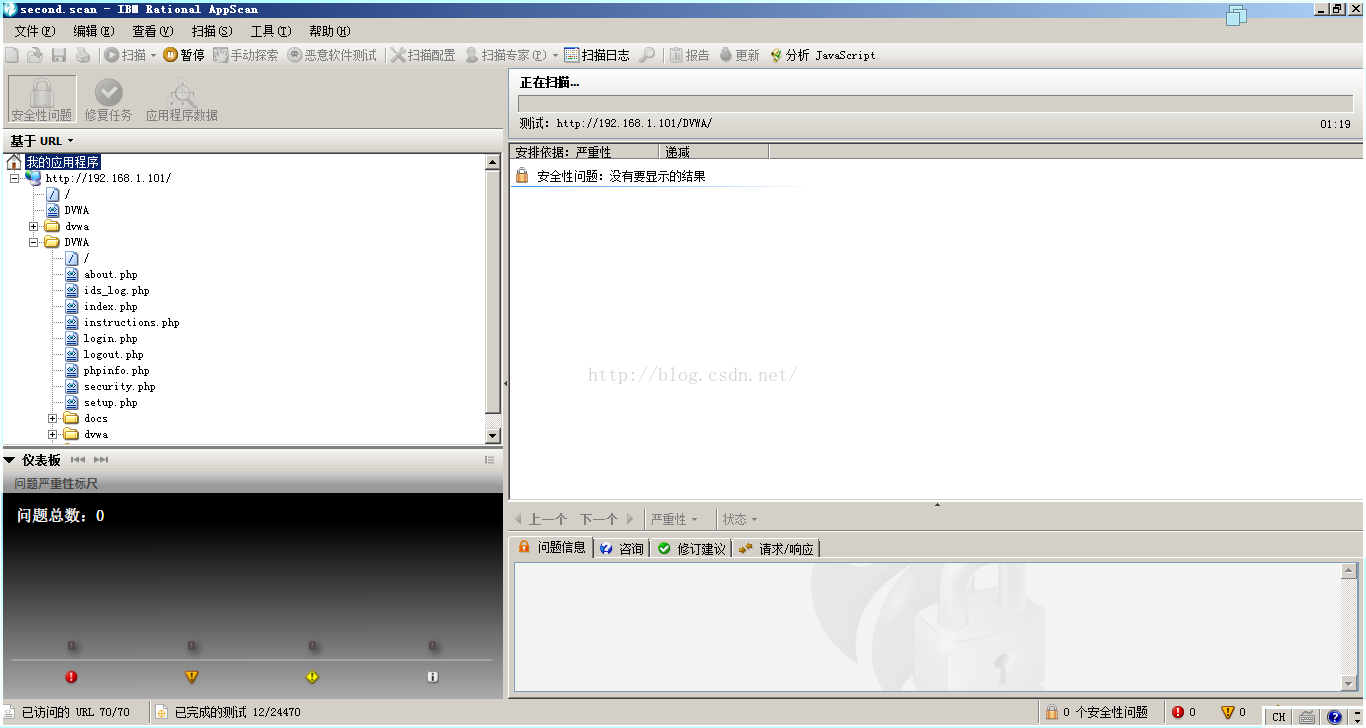Switch to the 修订建议 tab
Viewport: 1366px width, 728px height.
click(x=691, y=548)
